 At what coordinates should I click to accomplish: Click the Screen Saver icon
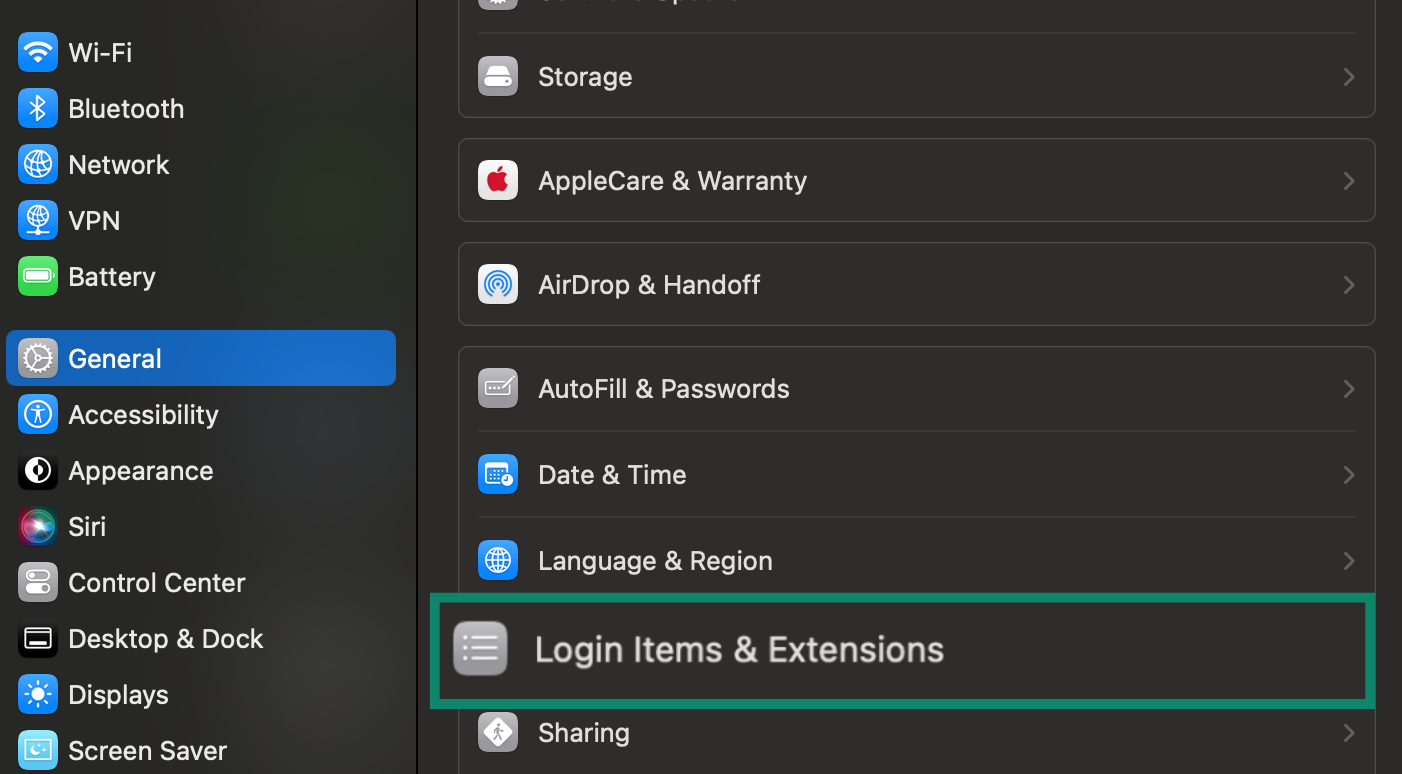coord(37,750)
